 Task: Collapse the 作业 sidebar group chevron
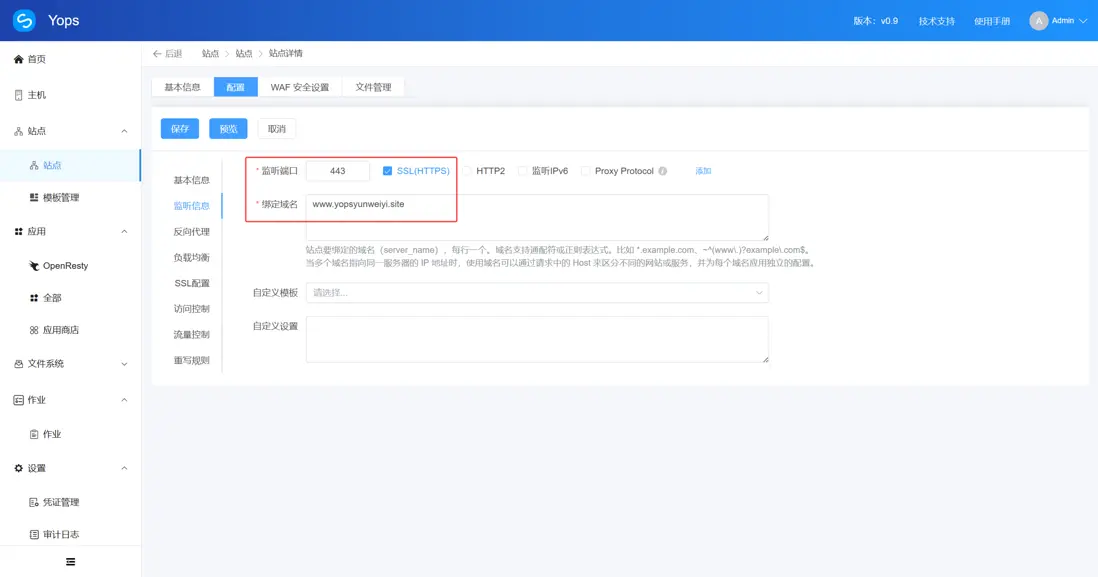click(124, 401)
